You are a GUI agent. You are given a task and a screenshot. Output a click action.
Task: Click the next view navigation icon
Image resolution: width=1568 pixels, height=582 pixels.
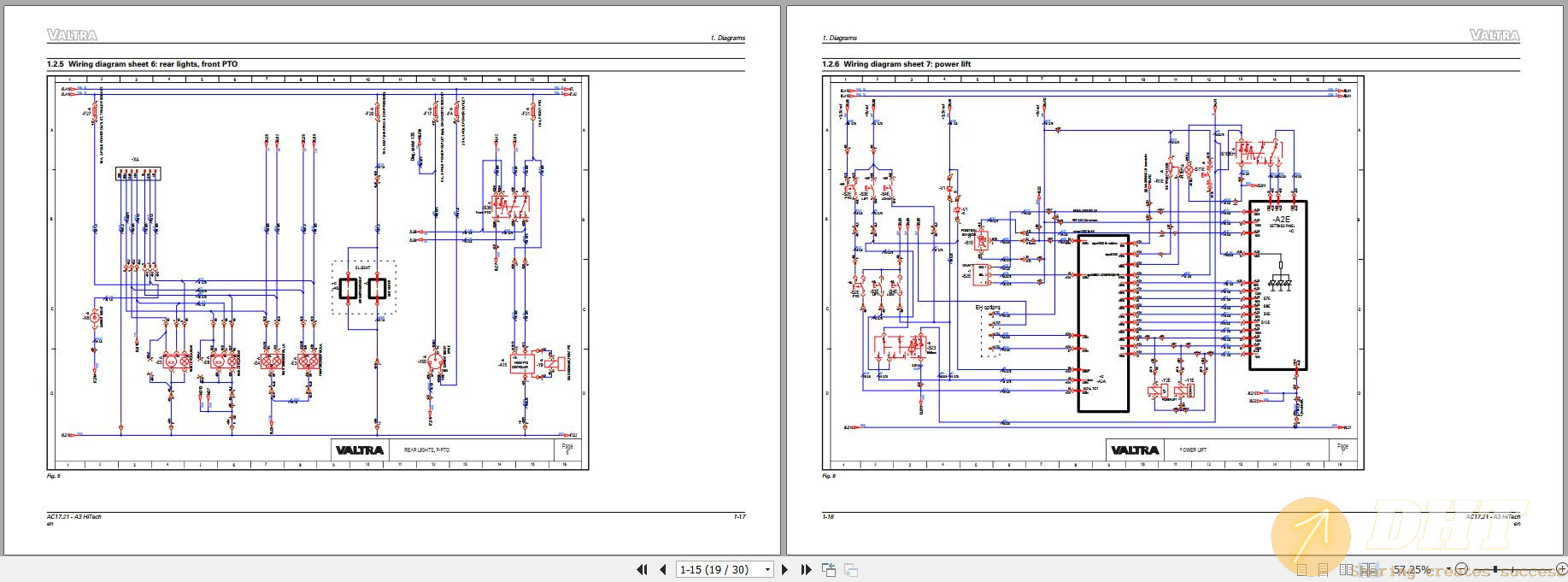tap(850, 569)
